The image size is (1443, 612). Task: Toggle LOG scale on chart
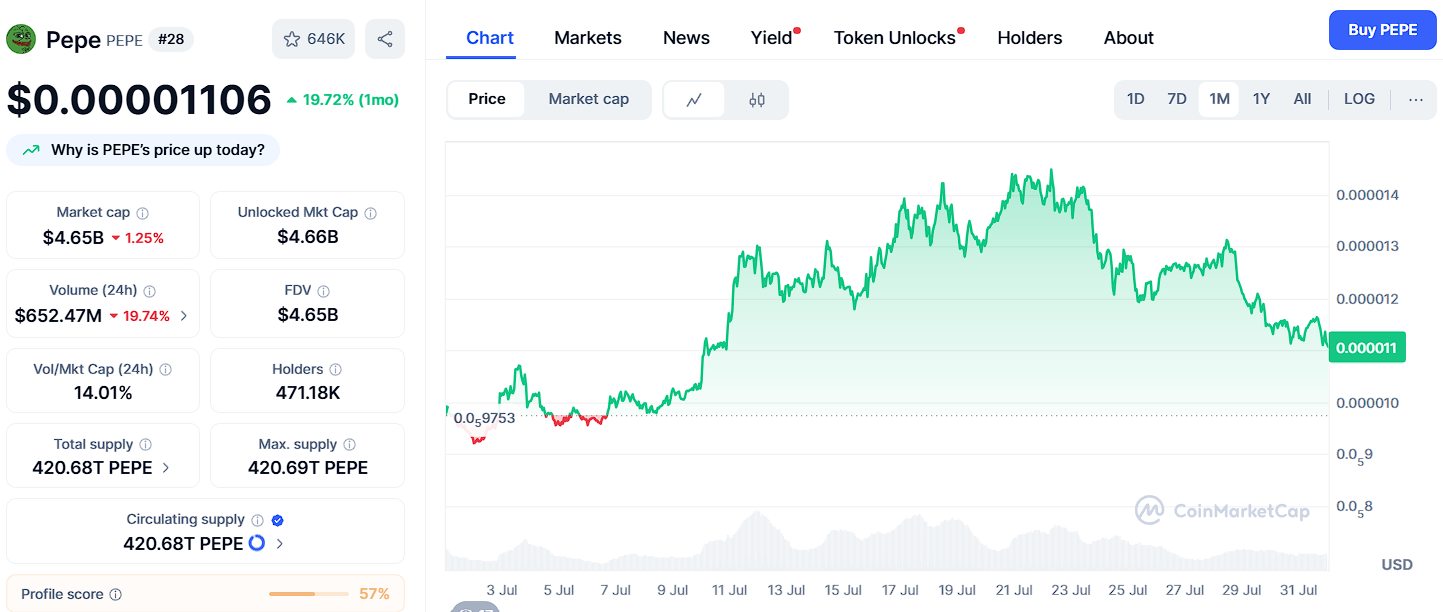coord(1359,99)
